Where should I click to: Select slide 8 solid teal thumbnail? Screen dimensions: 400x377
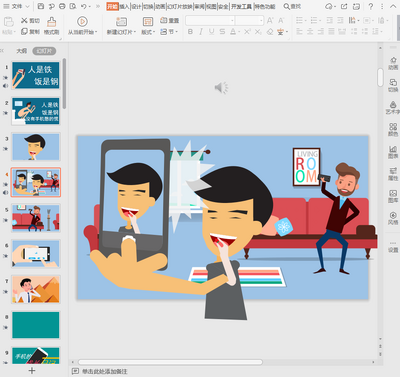click(x=36, y=325)
